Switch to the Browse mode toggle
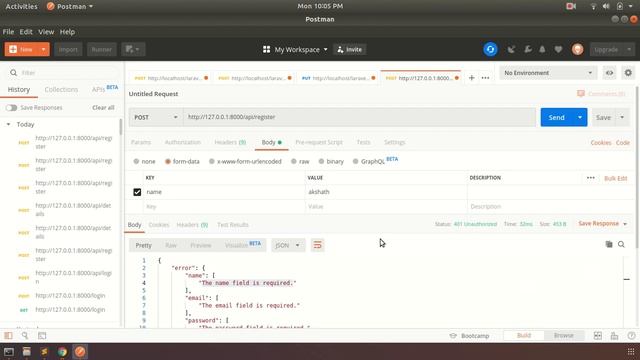This screenshot has width=640, height=360. click(564, 336)
